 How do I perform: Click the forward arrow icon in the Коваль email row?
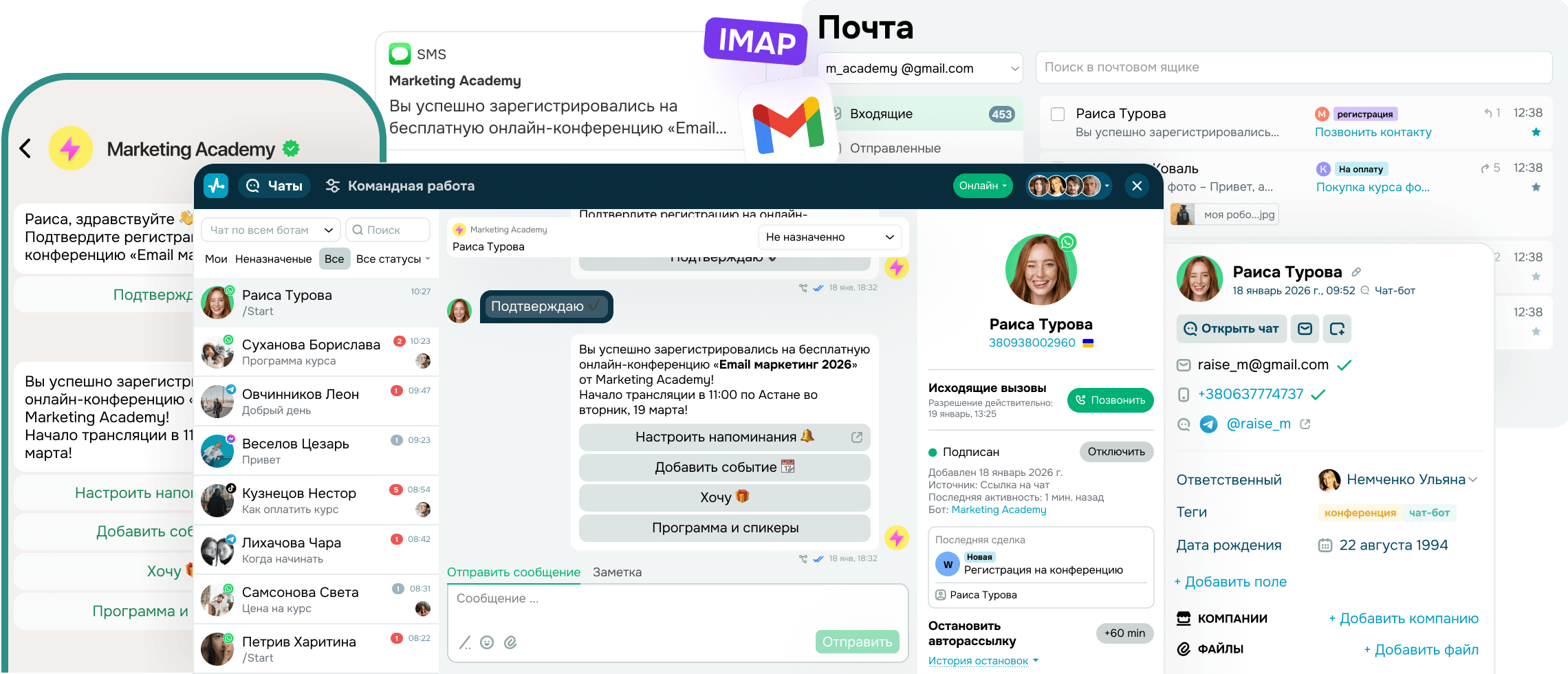1485,168
